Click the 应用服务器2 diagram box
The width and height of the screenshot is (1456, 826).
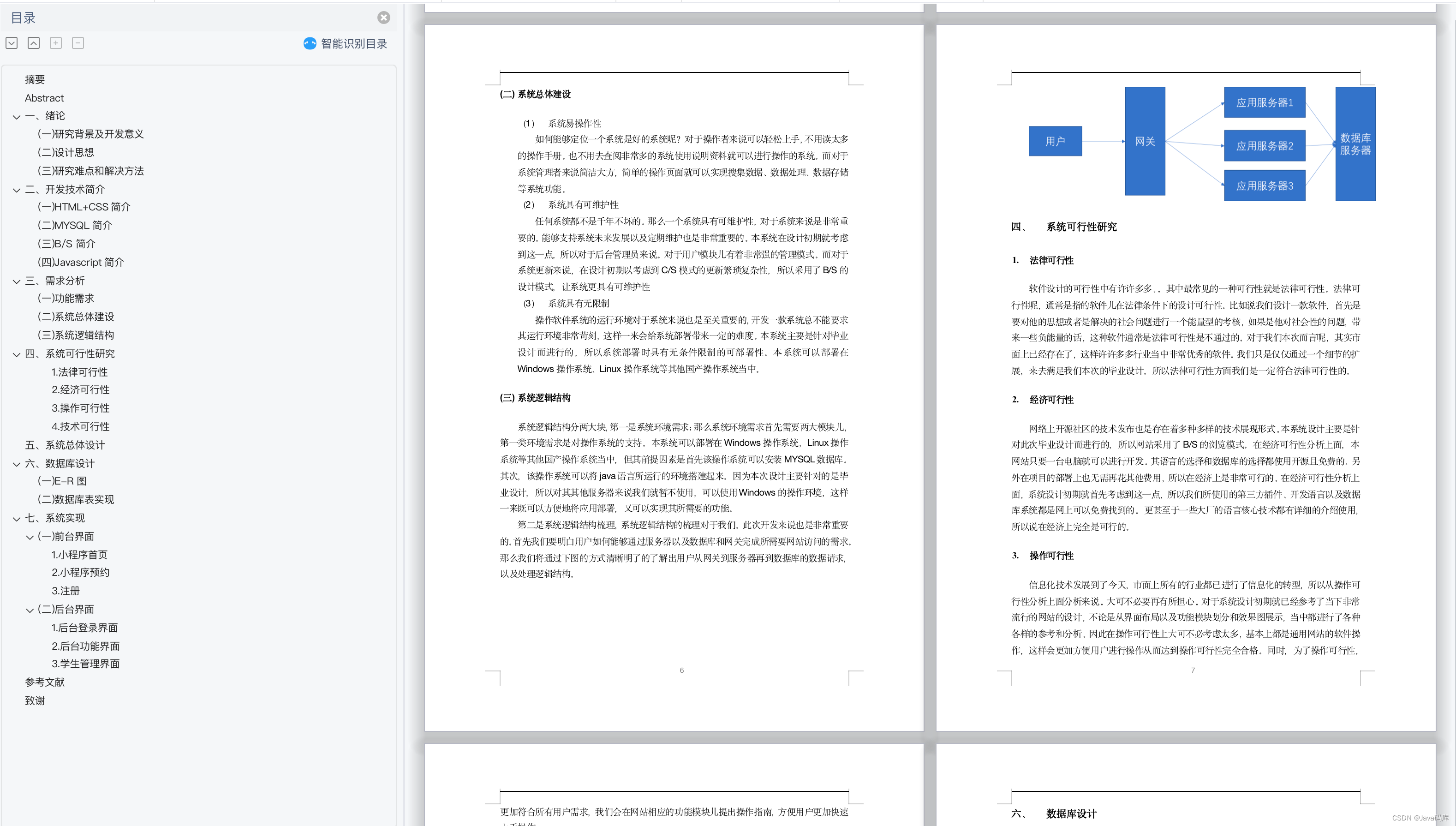click(x=1264, y=146)
